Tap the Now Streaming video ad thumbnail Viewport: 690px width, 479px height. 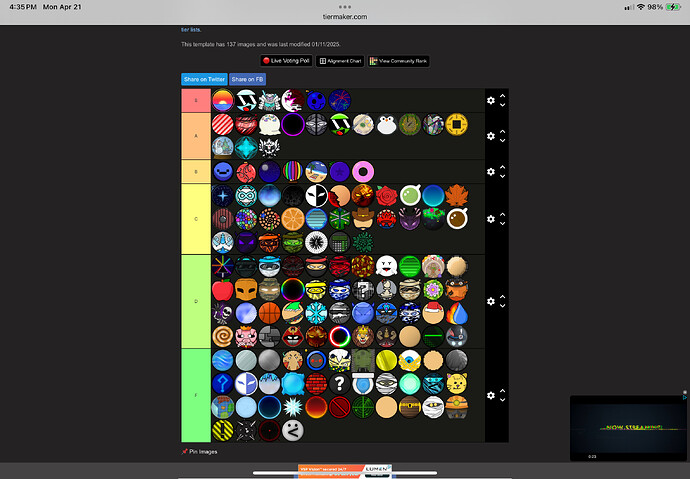point(628,428)
